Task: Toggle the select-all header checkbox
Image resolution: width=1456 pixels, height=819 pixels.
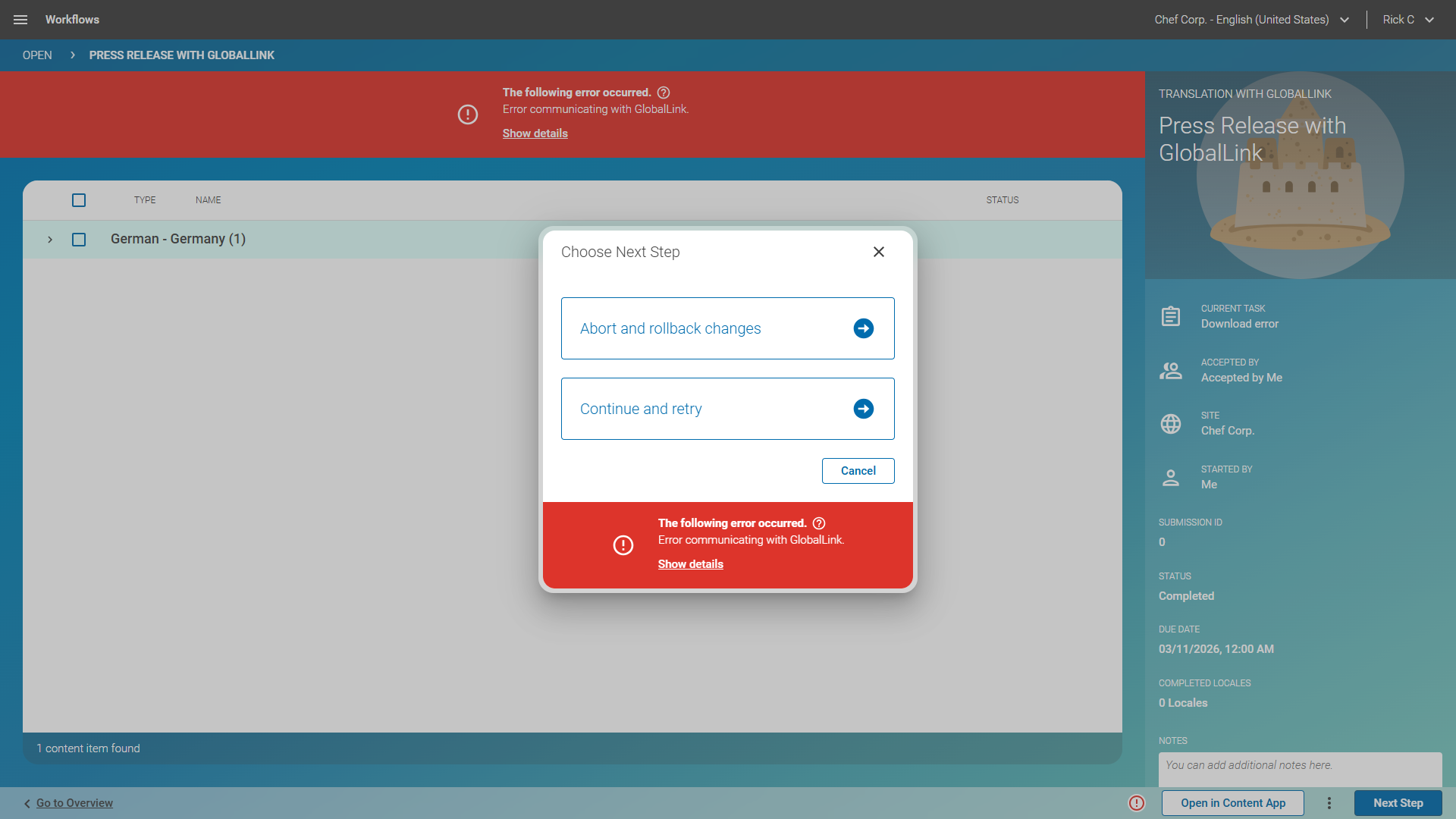Action: point(79,200)
